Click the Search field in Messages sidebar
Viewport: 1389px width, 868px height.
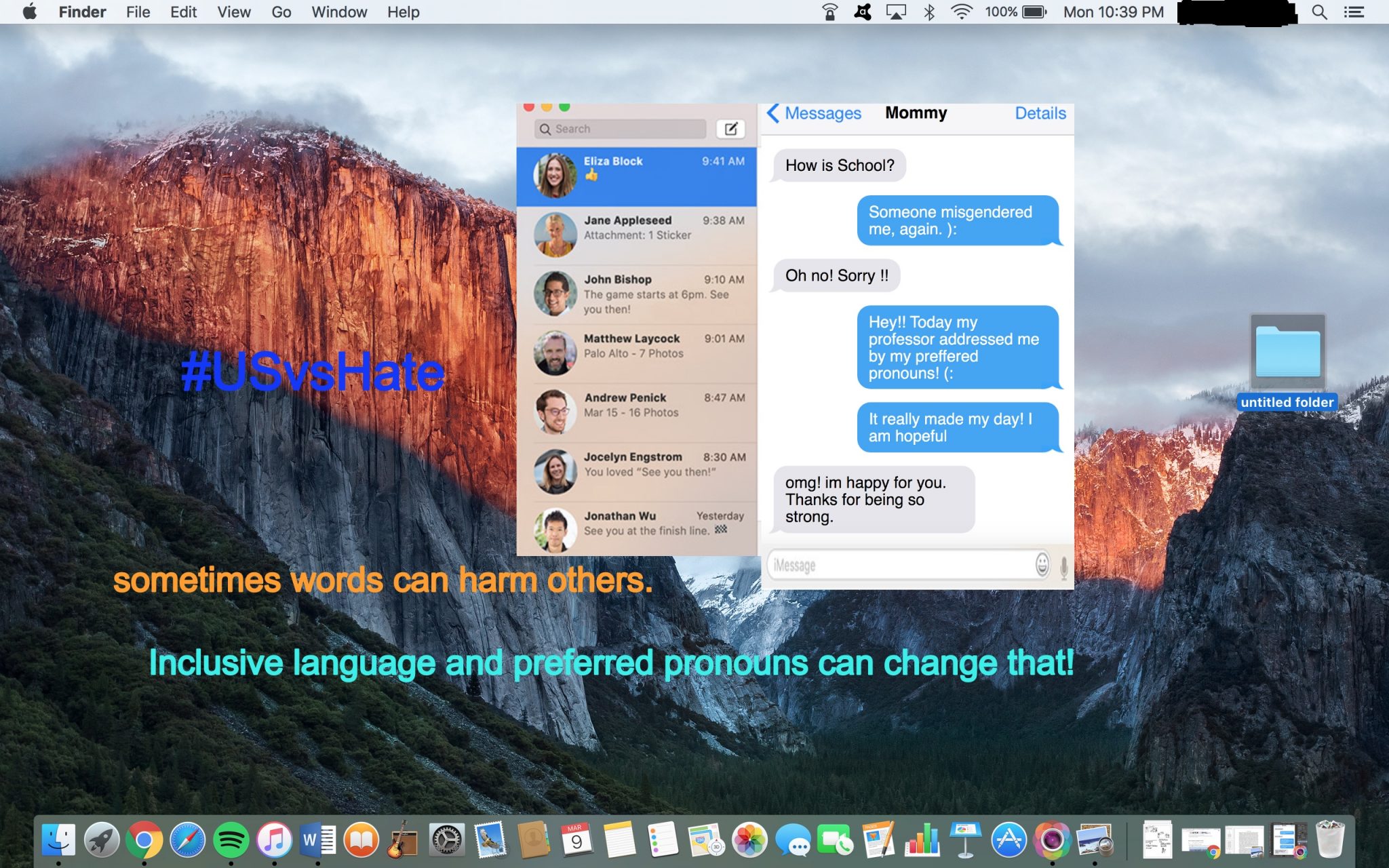[x=621, y=129]
